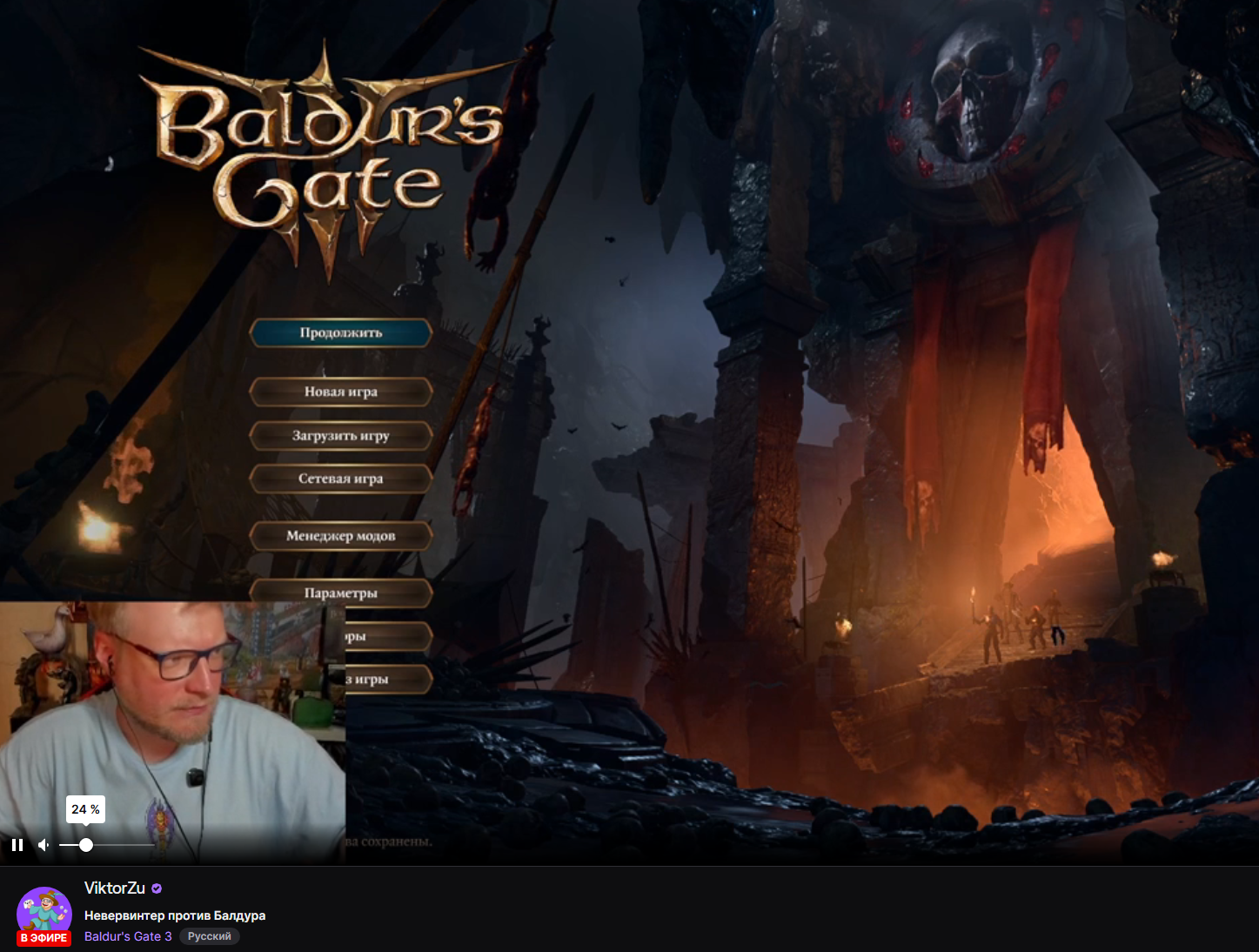Open Менеджер модов option
Viewport: 1259px width, 952px height.
click(x=341, y=536)
